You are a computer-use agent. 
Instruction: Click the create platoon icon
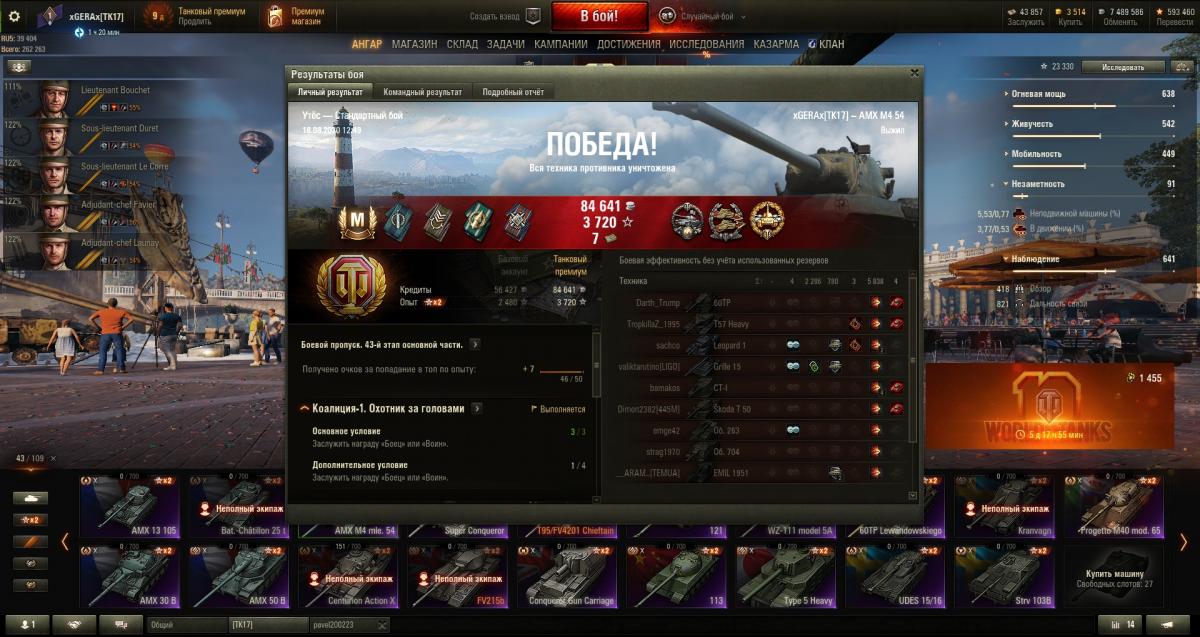point(533,16)
